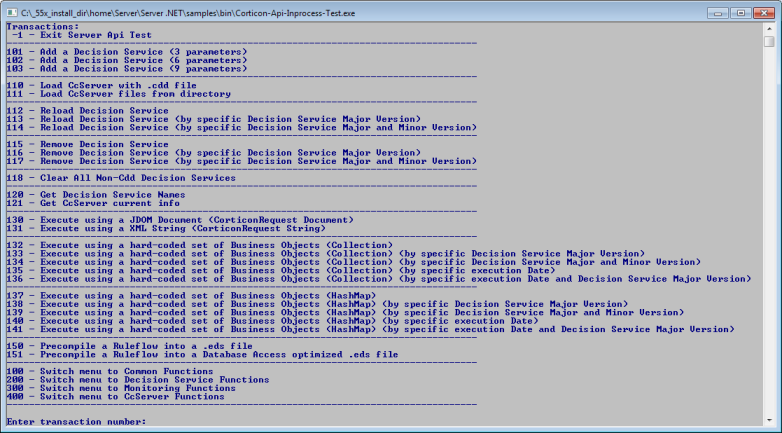Screen dimensions: 782x433
Task: Click line 130 Execute using a JDOM Document
Action: 180,220
